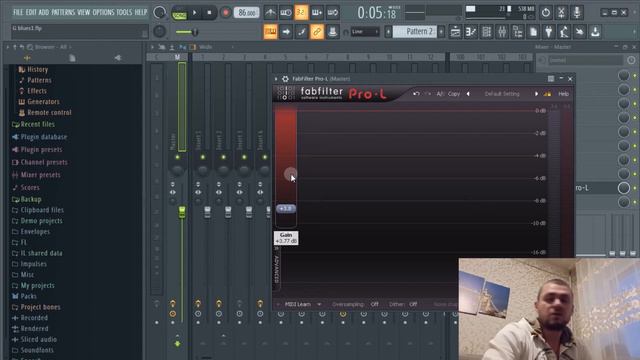This screenshot has height=360, width=640.
Task: Toggle song/pattern mode switch
Action: pos(179,13)
